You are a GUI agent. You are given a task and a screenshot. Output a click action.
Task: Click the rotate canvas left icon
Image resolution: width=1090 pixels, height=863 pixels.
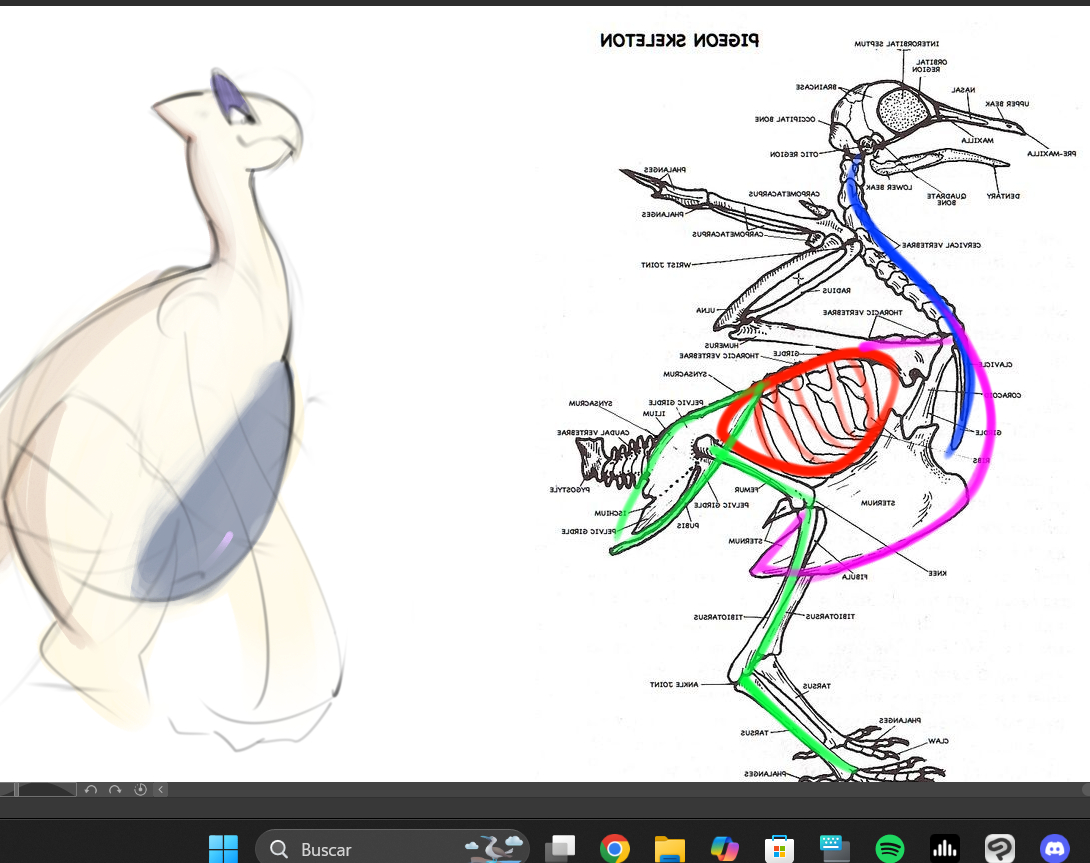(91, 790)
